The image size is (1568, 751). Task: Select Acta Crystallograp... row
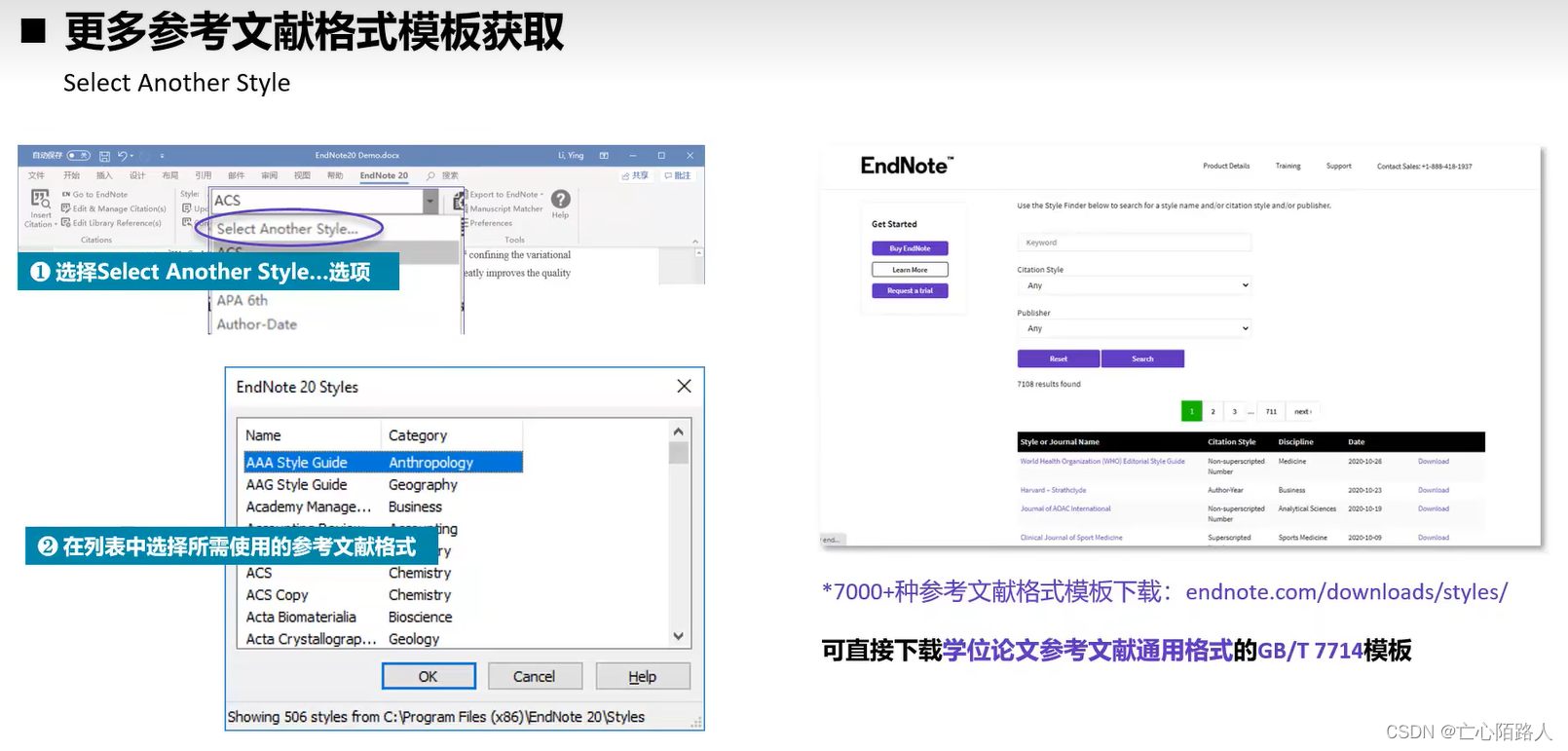pos(383,639)
